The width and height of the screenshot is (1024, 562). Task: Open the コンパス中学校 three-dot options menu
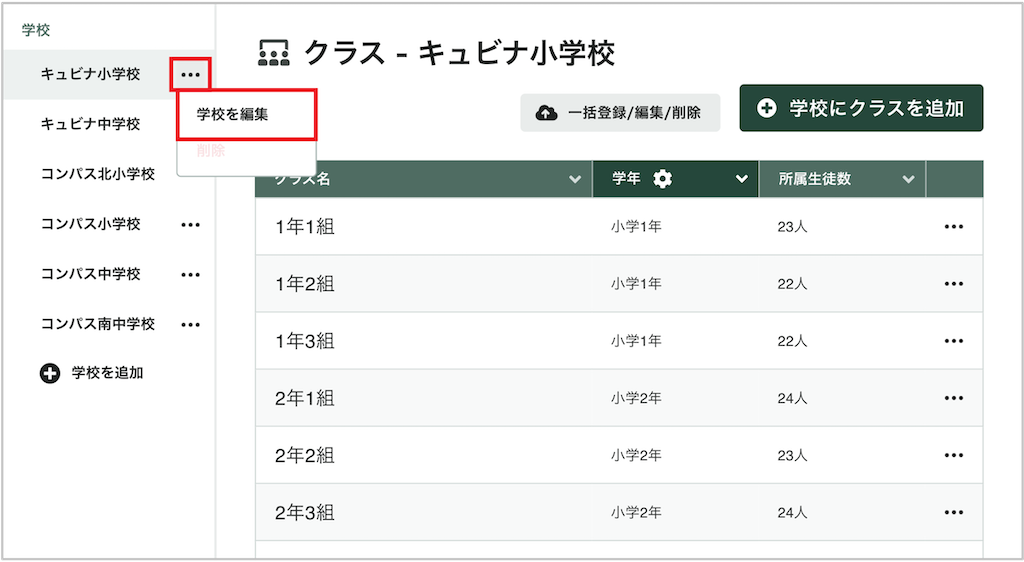coord(190,275)
